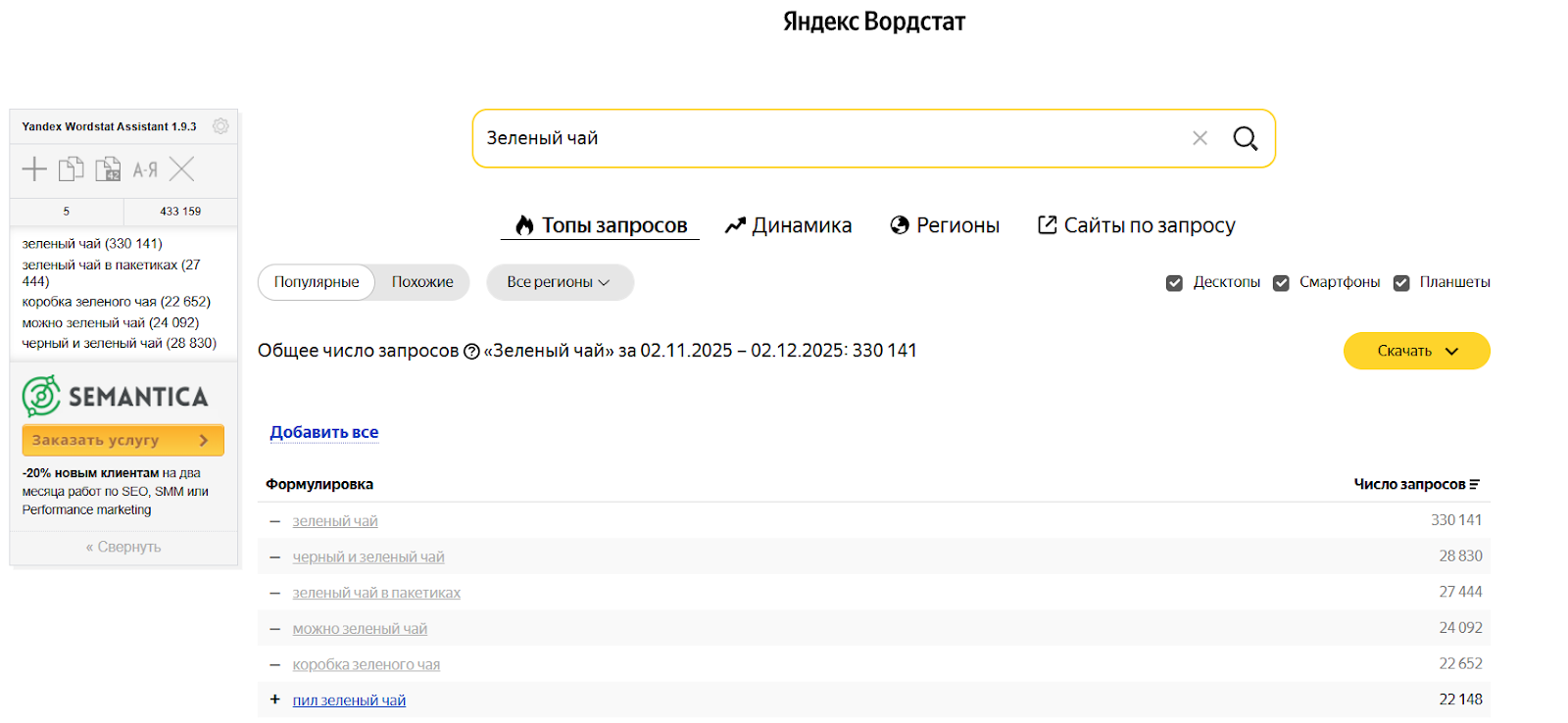The height and width of the screenshot is (723, 1568).
Task: Add 'пил зеленый чай' with its plus sign
Action: [275, 699]
